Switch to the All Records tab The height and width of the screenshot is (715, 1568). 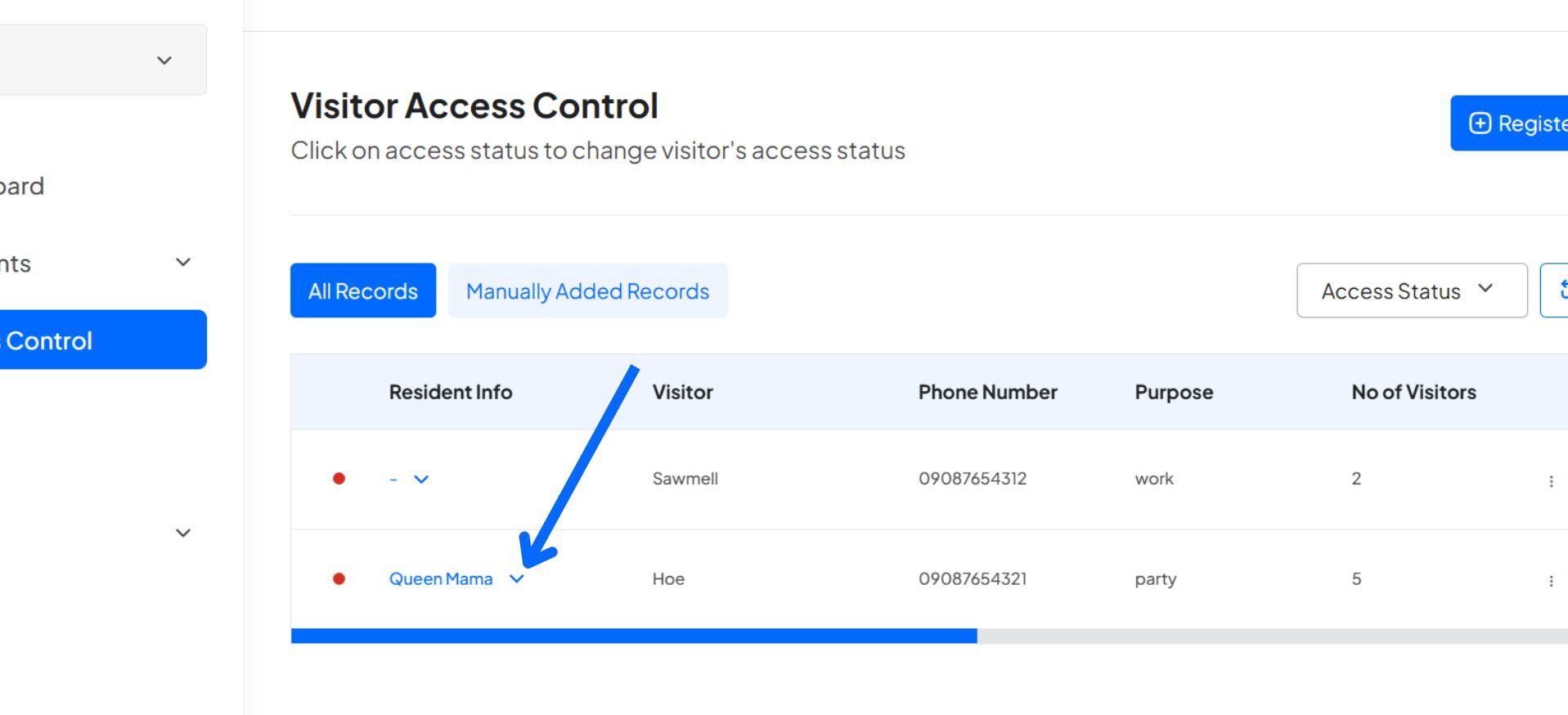coord(362,290)
